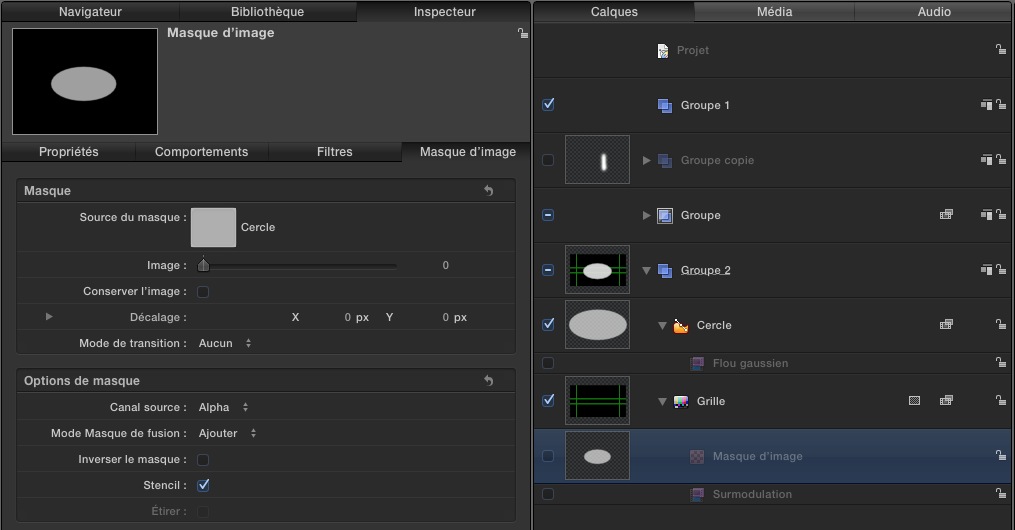
Task: Open the Mode de transition dropdown
Action: [225, 343]
